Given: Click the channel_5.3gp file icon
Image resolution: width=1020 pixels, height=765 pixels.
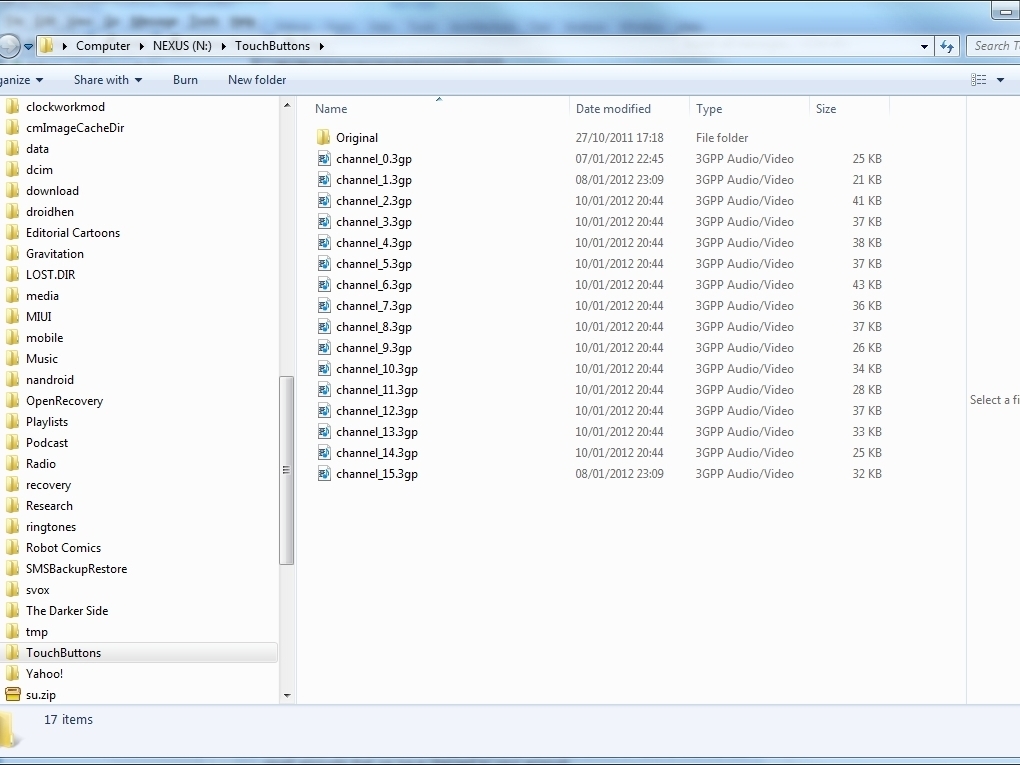Looking at the screenshot, I should (324, 263).
